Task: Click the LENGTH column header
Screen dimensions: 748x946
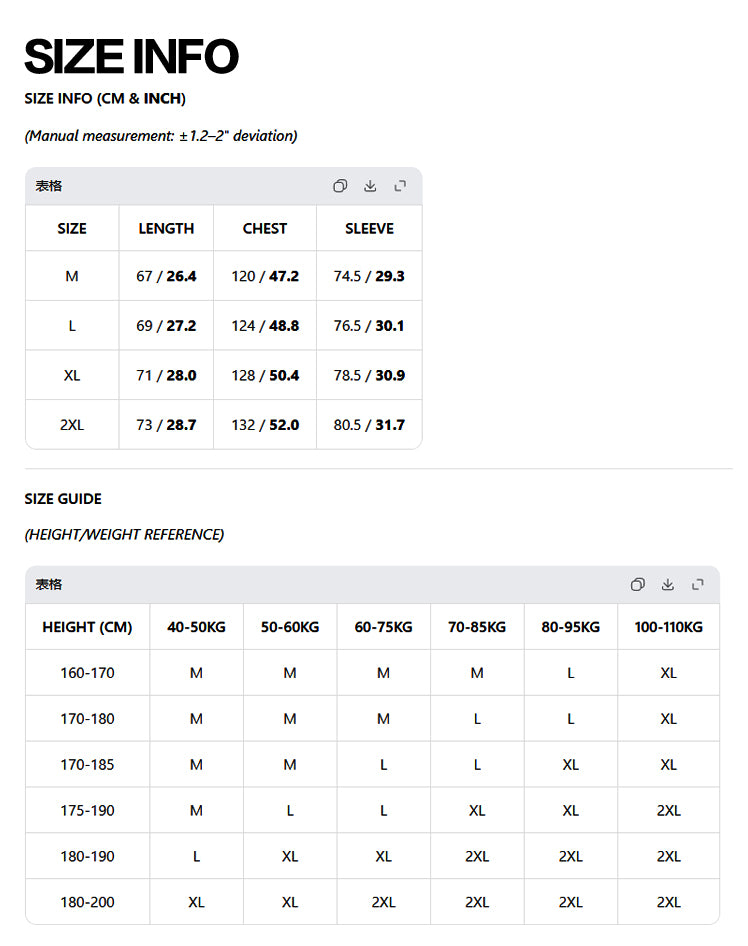Action: (x=166, y=228)
